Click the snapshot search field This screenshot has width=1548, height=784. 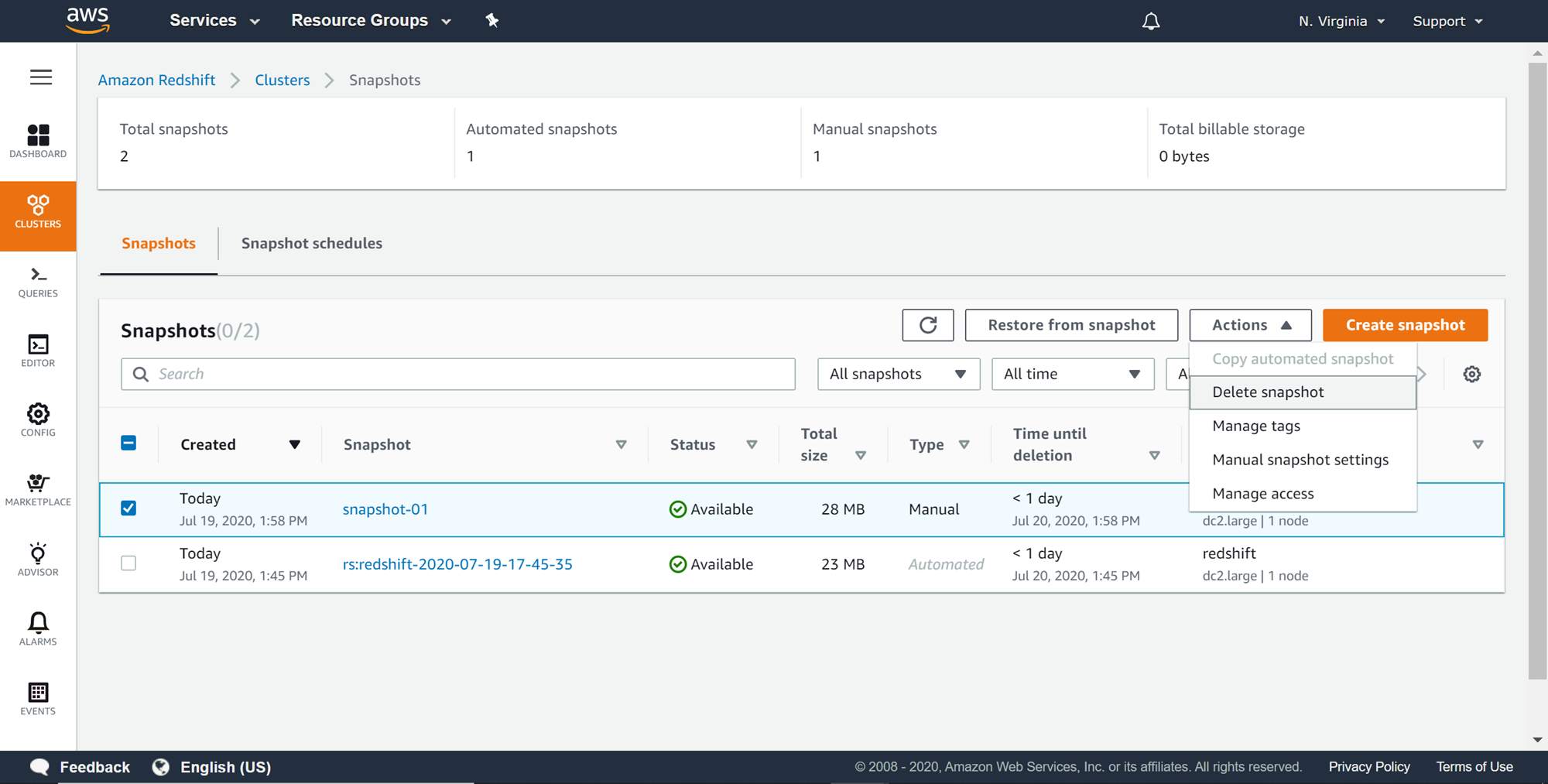click(x=458, y=374)
